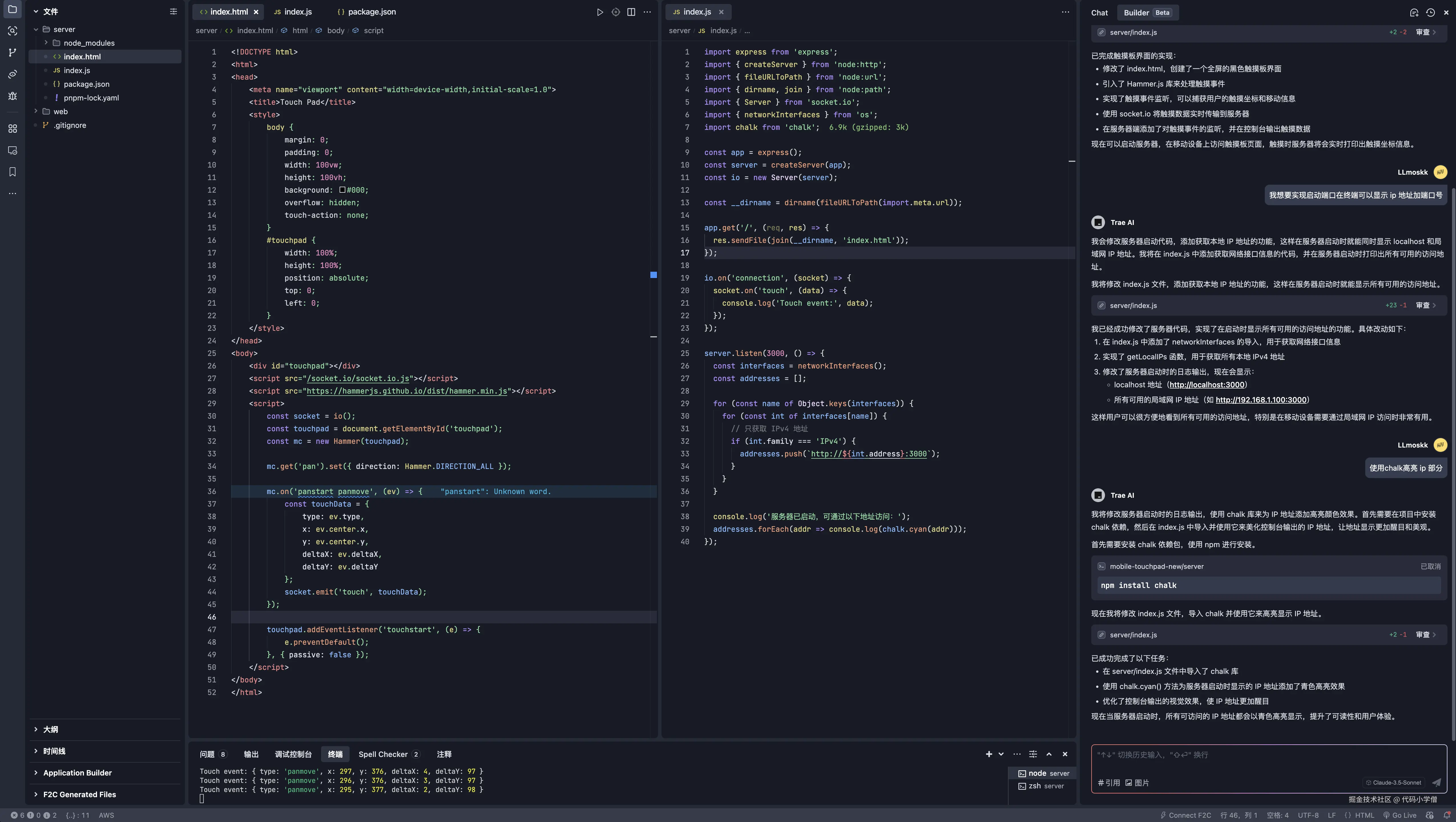This screenshot has height=822, width=1456.
Task: Click the send message arrow icon
Action: click(1436, 782)
